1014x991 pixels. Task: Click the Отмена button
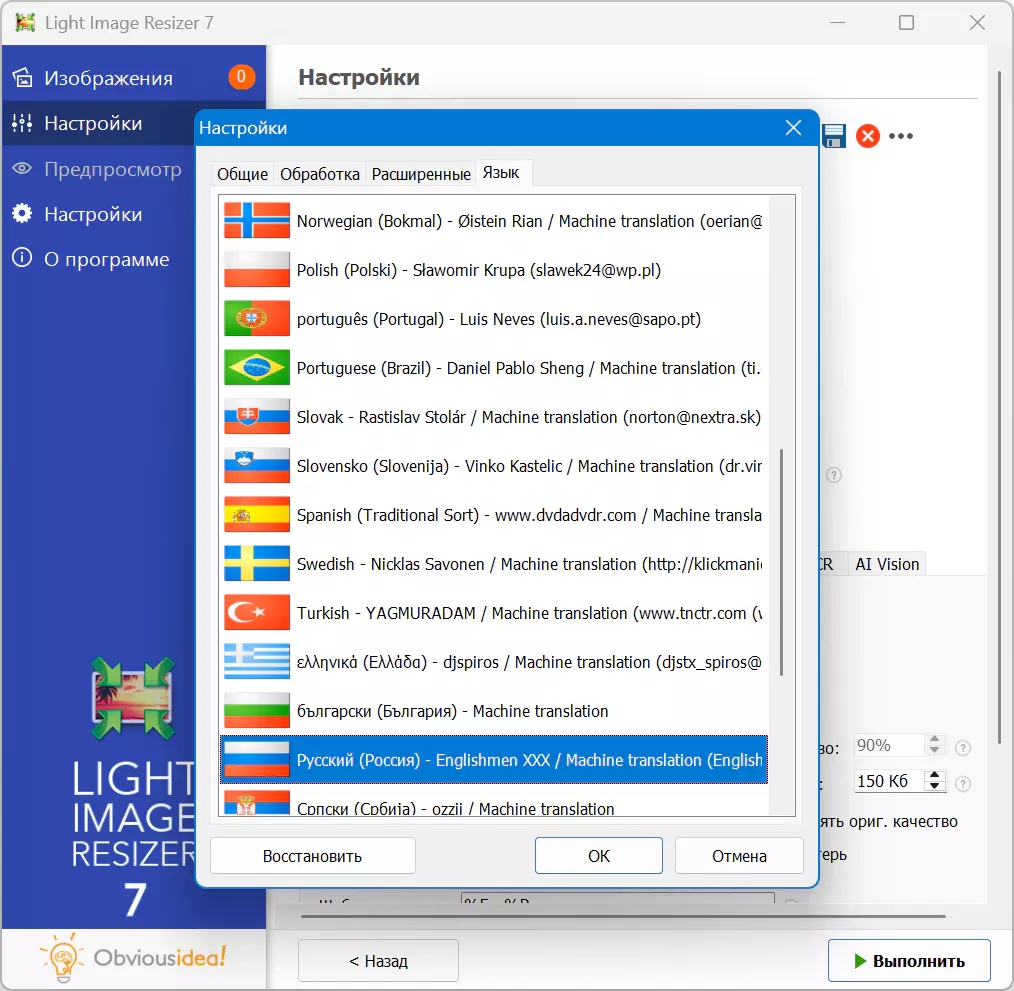pos(739,856)
